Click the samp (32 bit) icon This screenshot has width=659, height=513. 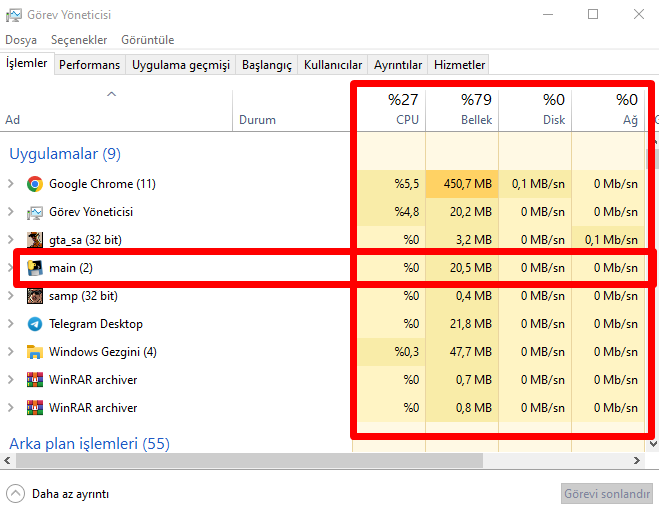tap(35, 296)
